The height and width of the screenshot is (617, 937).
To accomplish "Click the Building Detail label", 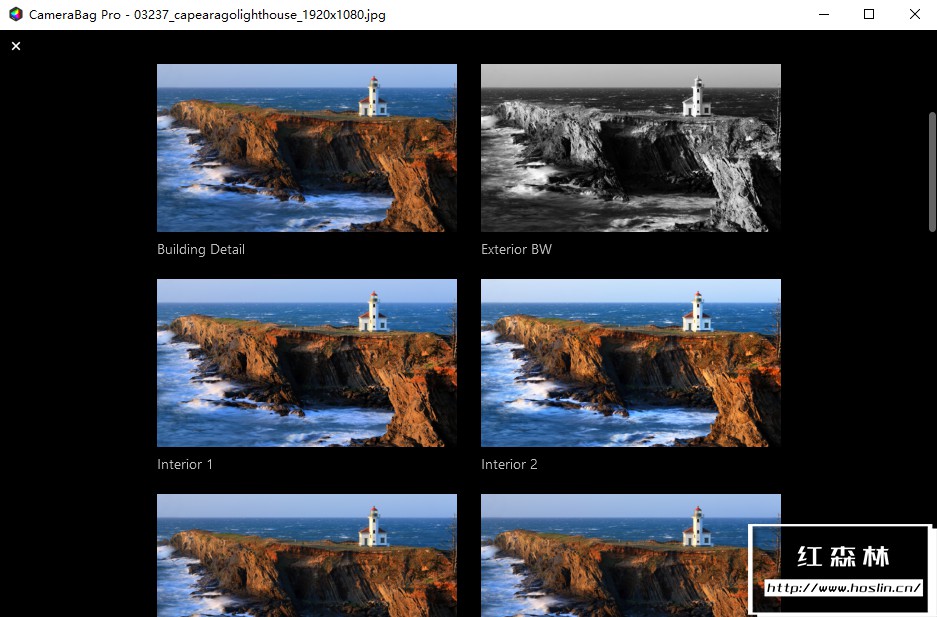I will pos(201,250).
